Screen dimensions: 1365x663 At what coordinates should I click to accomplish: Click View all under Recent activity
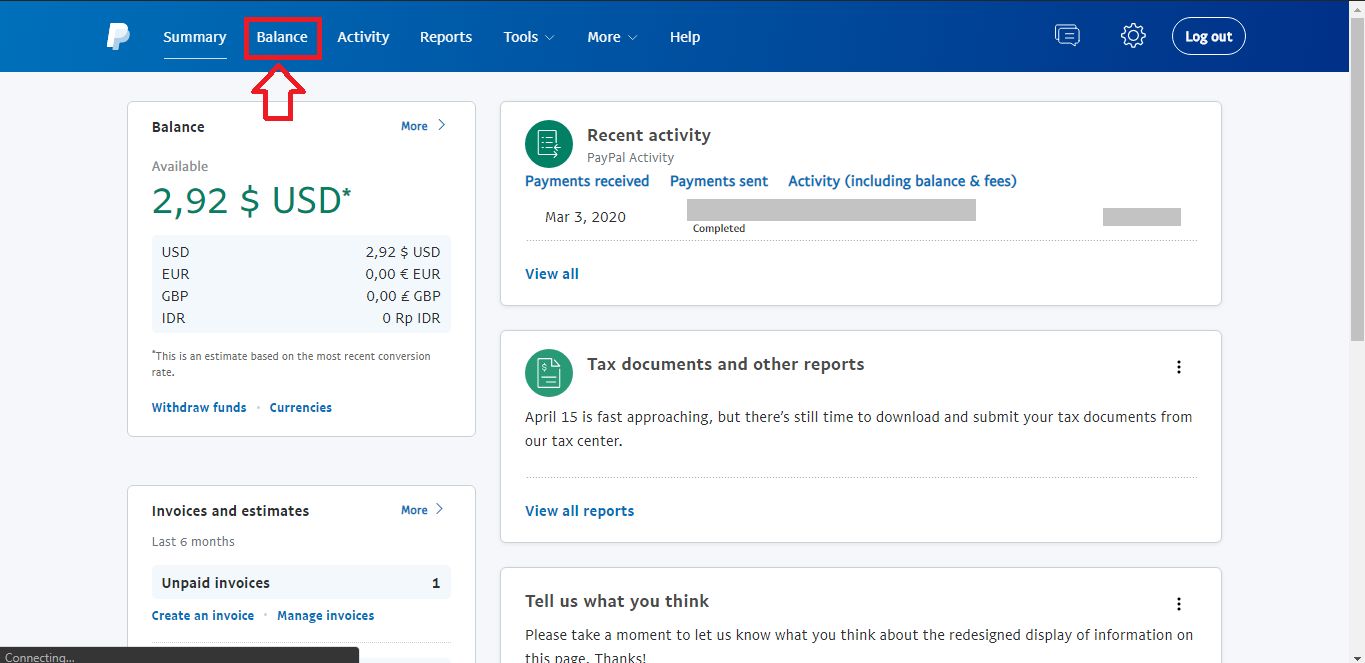(552, 274)
